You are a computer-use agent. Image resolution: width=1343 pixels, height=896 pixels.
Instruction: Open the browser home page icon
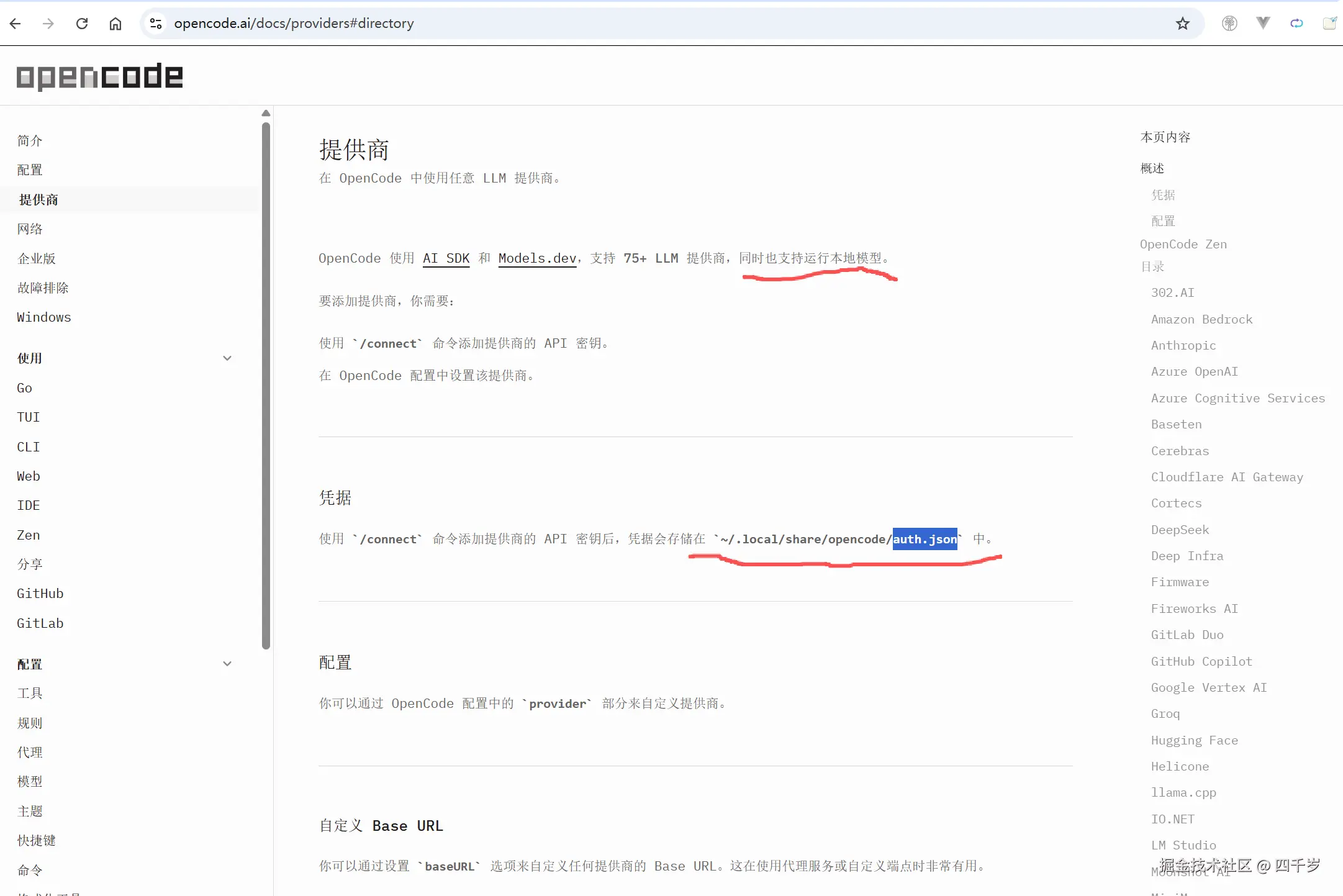click(115, 23)
